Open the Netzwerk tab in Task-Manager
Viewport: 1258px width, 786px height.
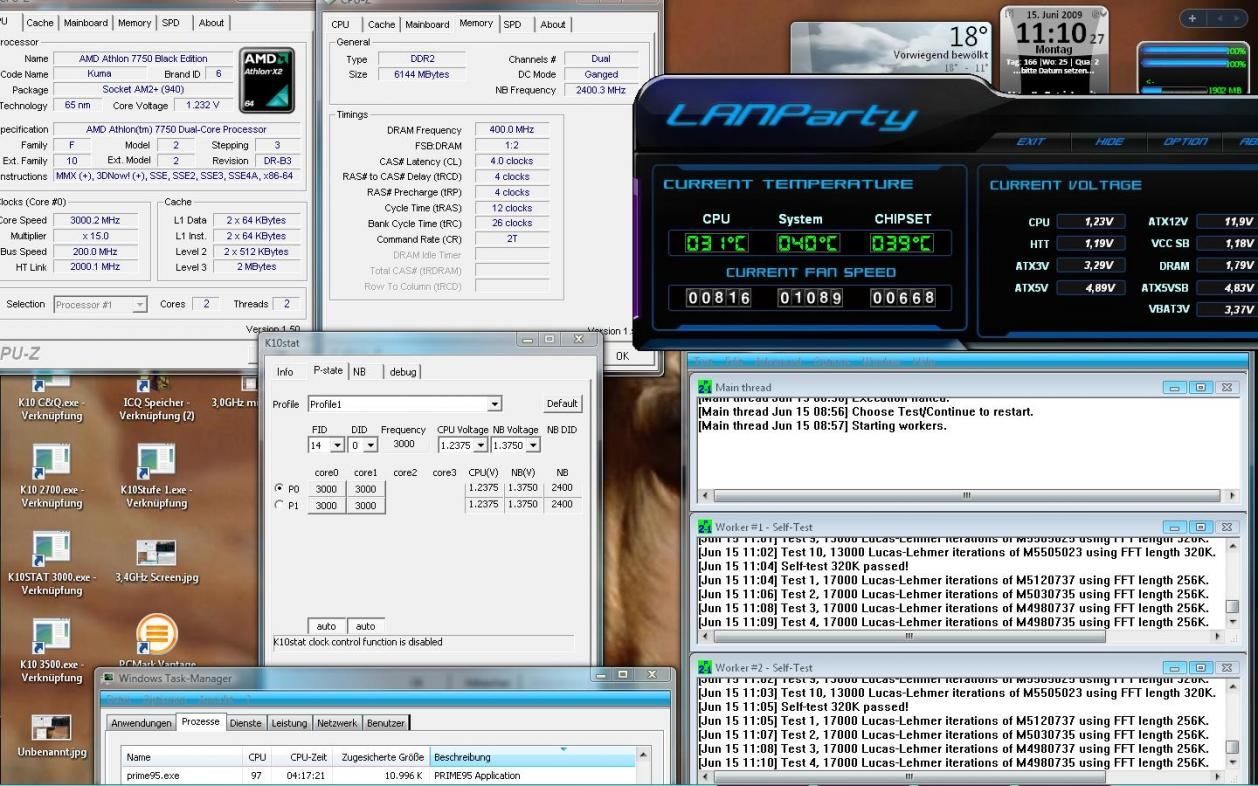point(337,723)
